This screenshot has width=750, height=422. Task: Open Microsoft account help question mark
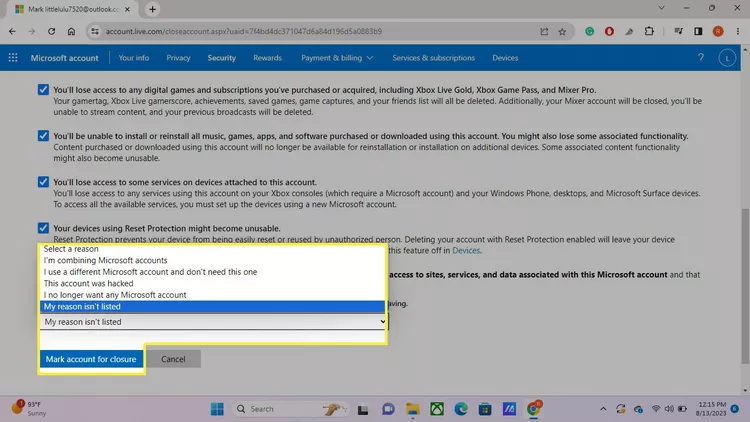[701, 57]
